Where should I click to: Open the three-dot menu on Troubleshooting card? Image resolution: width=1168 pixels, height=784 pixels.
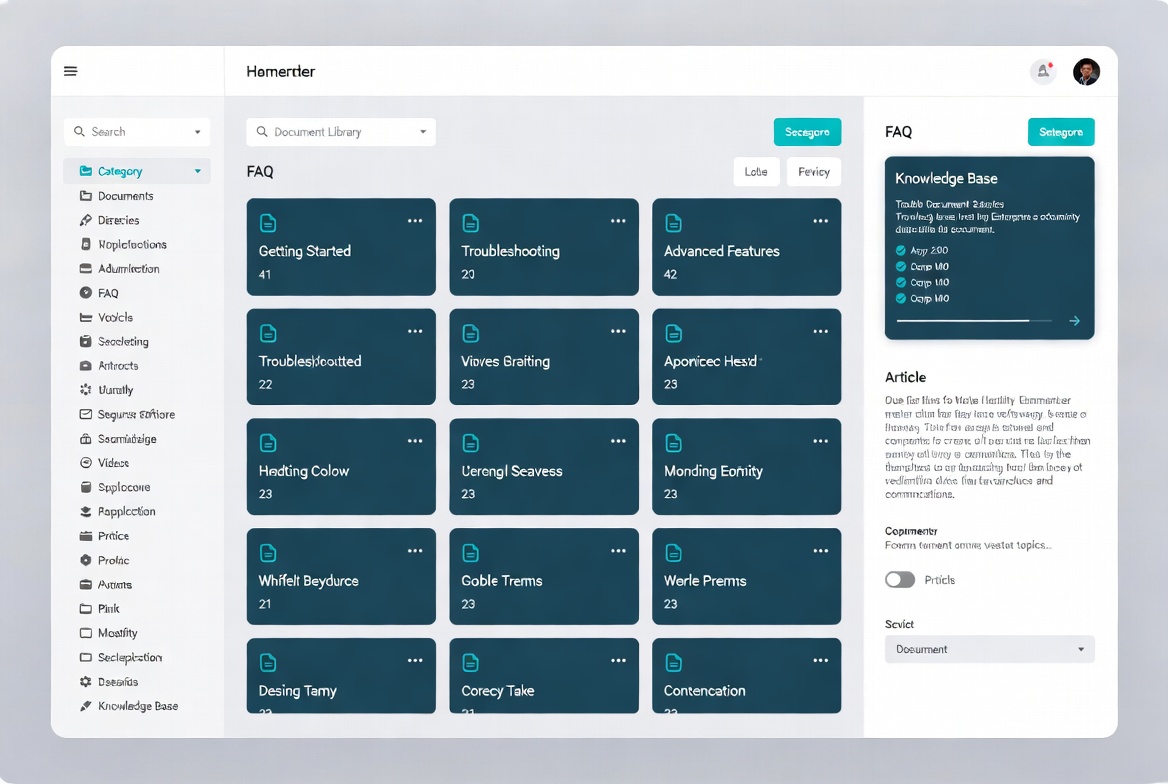pos(617,222)
